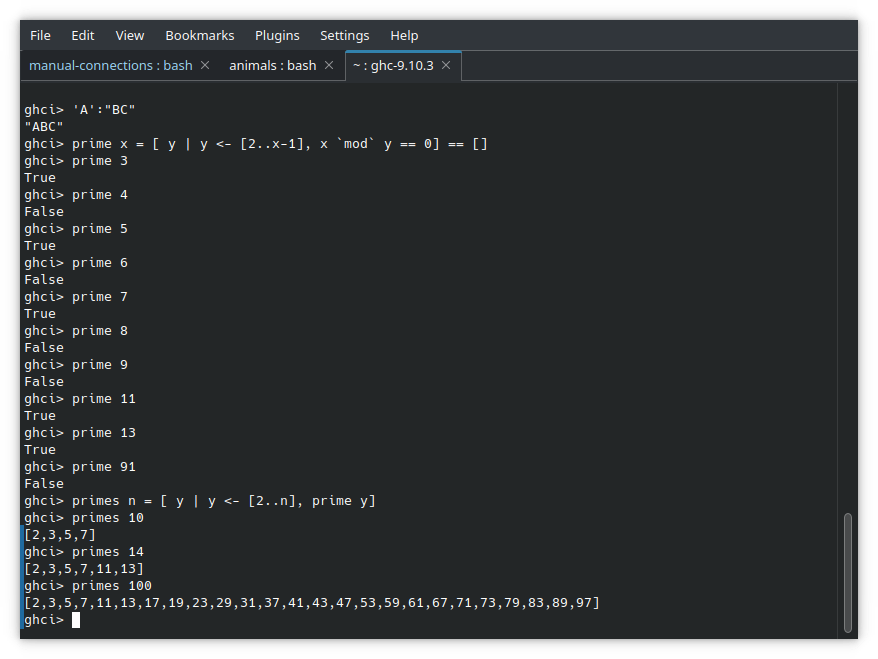Image resolution: width=878 pixels, height=659 pixels.
Task: Click the command 'prime 7'
Action: 100,297
